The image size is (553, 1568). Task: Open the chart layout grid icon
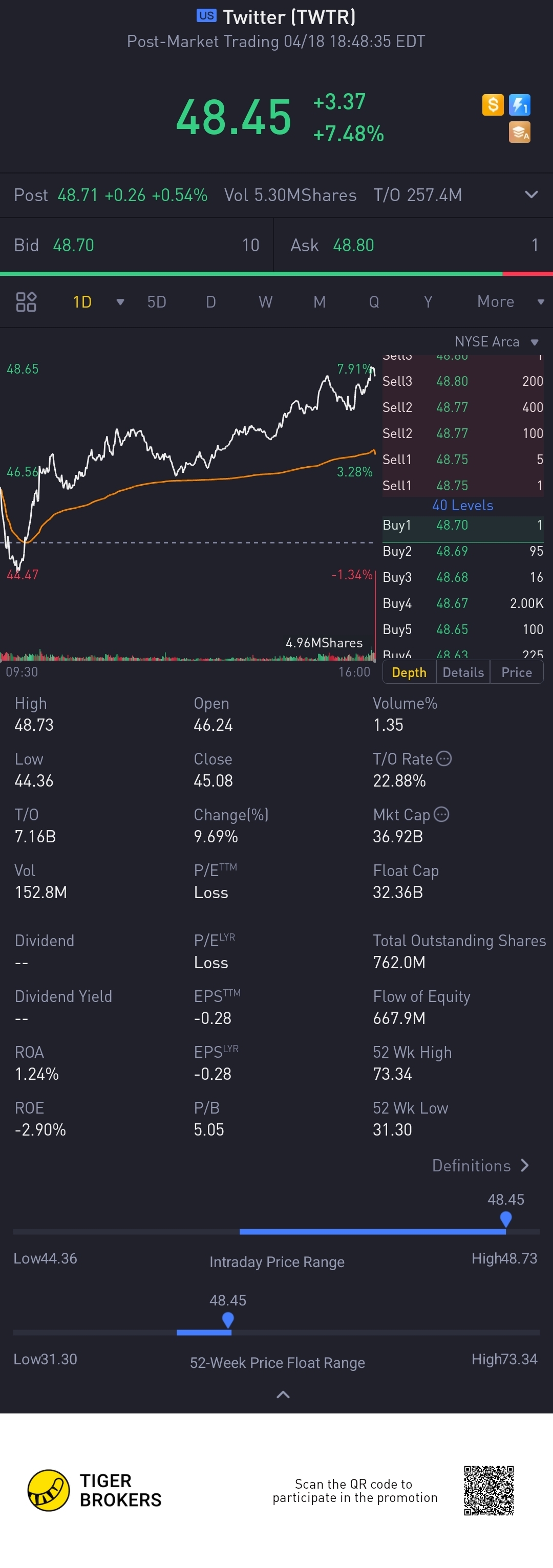pyautogui.click(x=26, y=302)
